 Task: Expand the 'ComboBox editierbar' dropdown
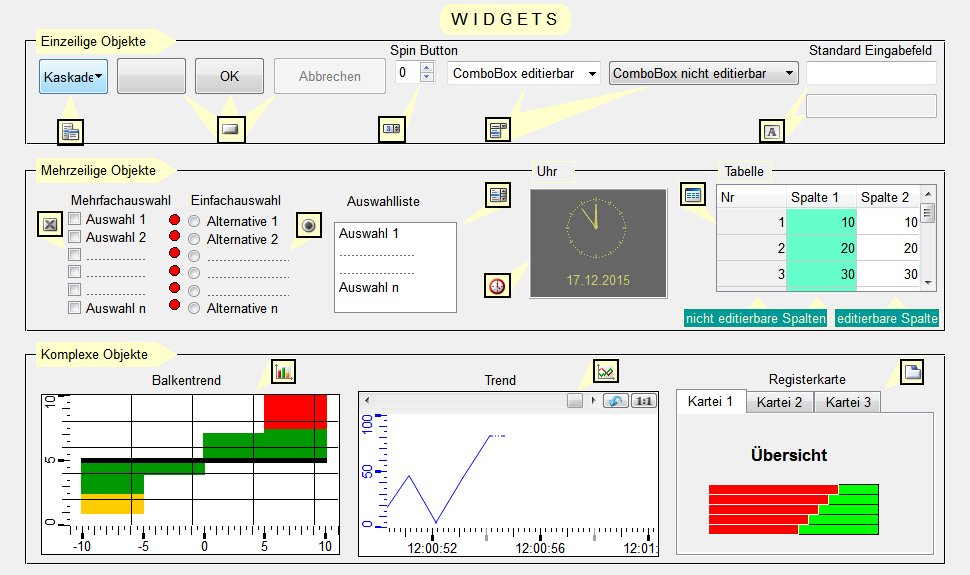click(x=592, y=74)
